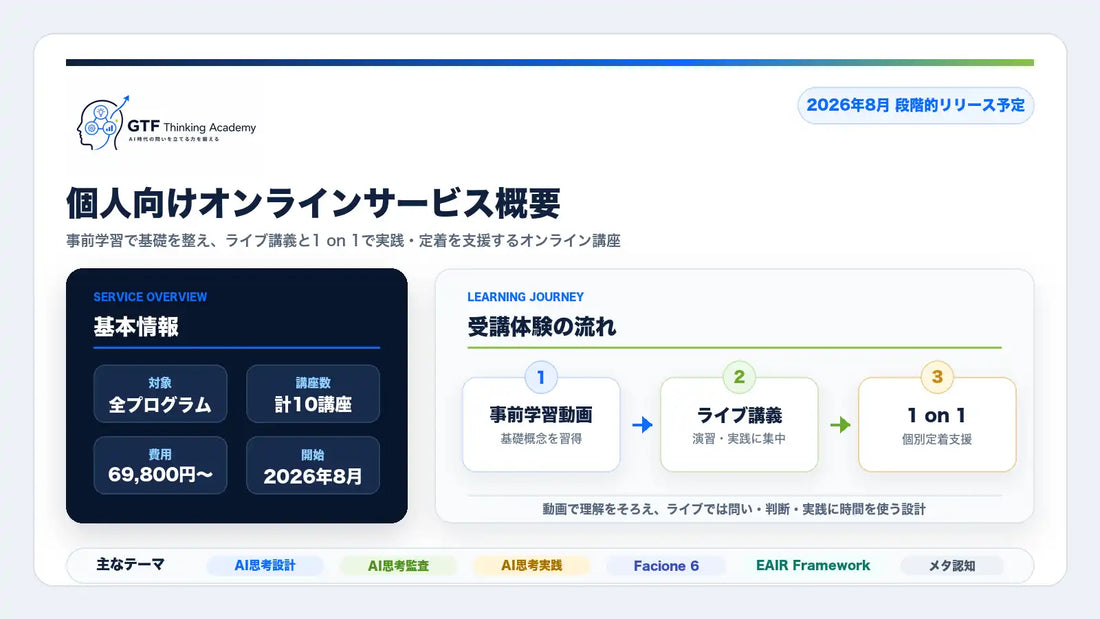Open the 事前学習動画 step card

[541, 425]
